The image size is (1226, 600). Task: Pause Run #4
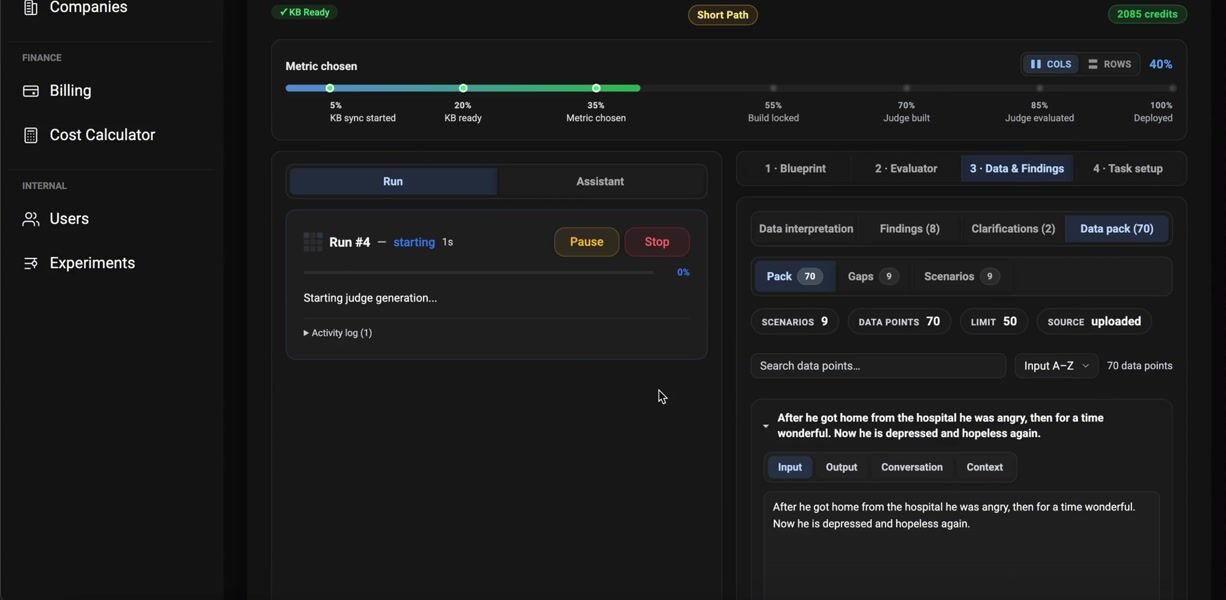pyautogui.click(x=587, y=242)
